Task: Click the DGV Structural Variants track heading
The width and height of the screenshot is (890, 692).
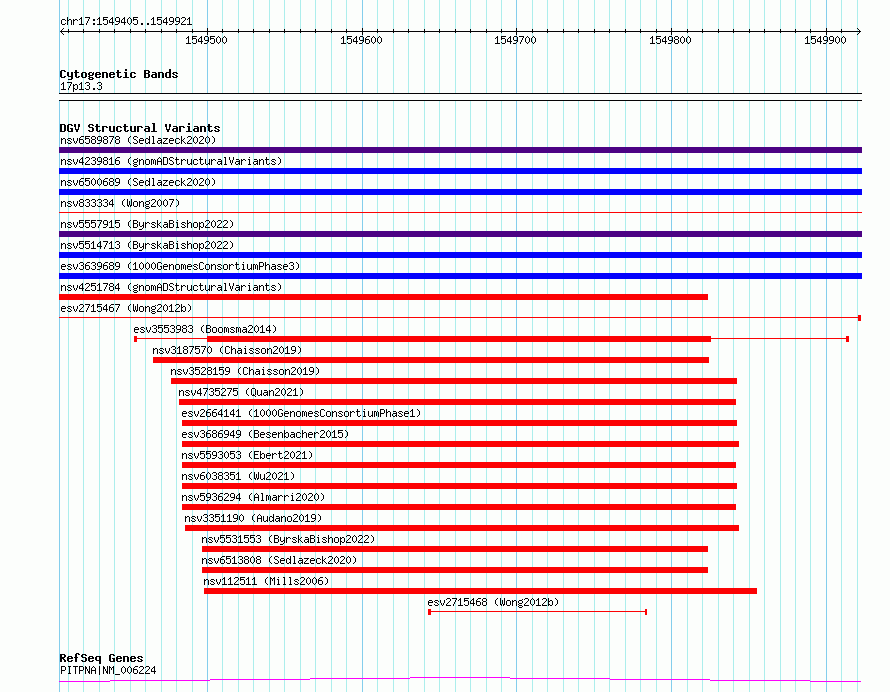Action: click(140, 128)
